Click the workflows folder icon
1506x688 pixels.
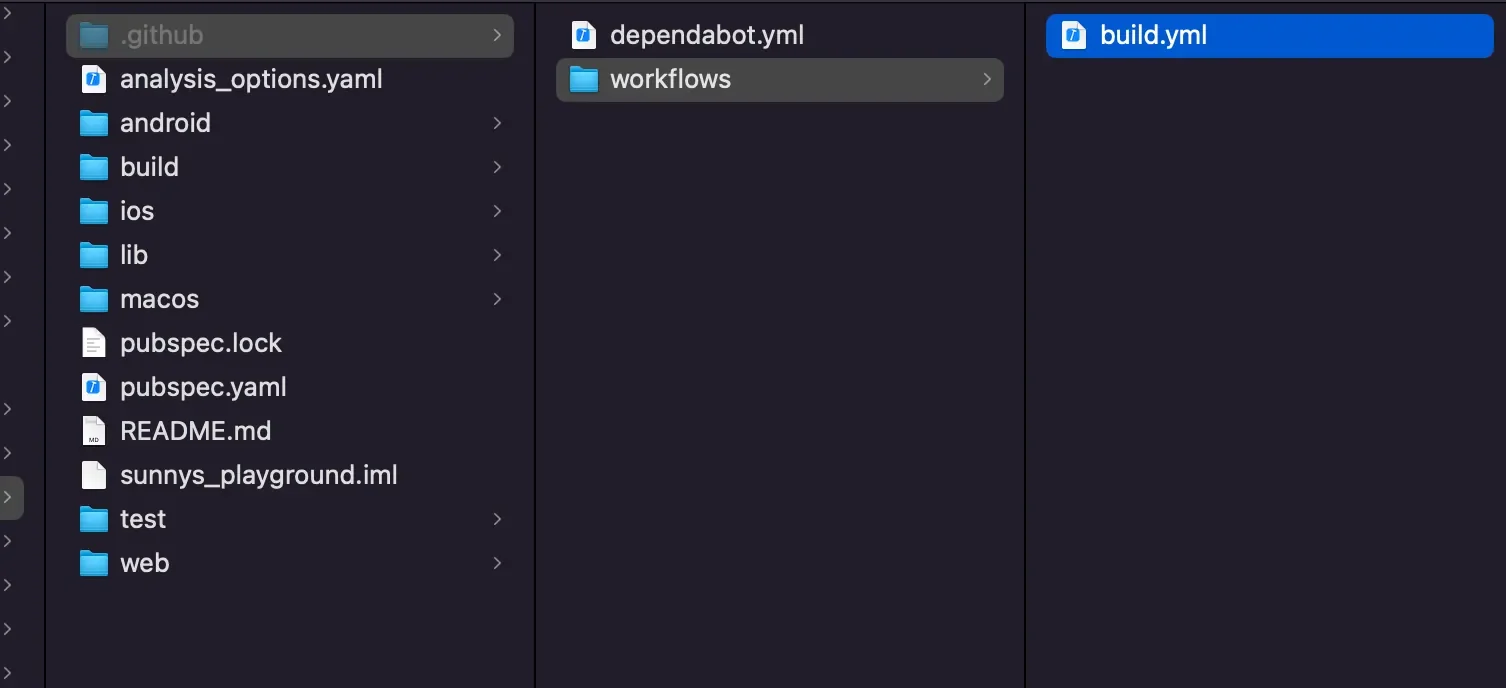click(x=584, y=79)
